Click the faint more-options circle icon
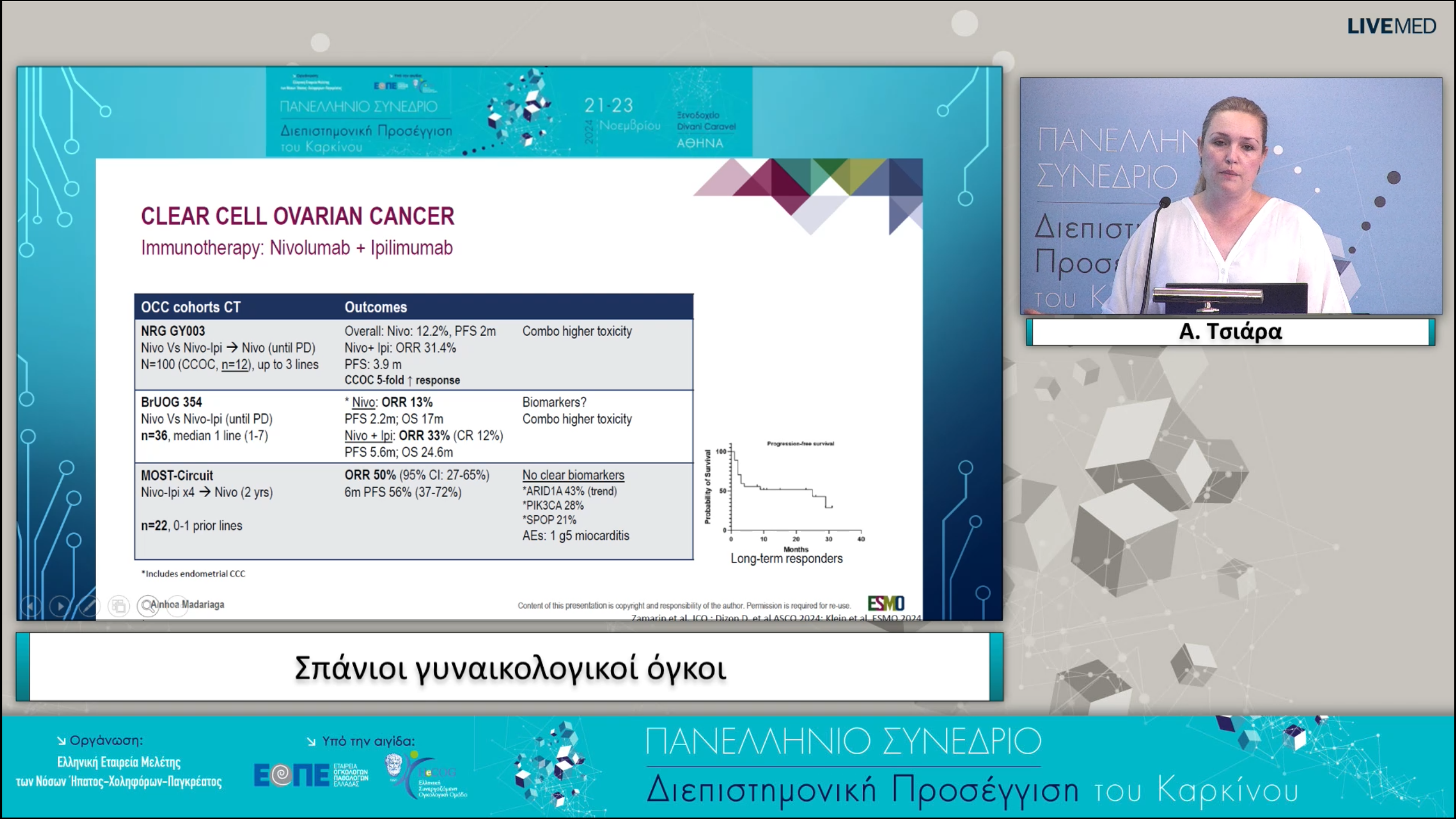This screenshot has height=819, width=1456. (x=177, y=606)
